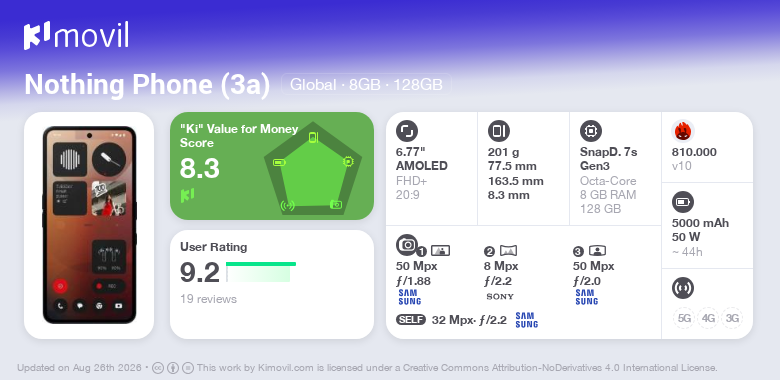
Task: Select the display screen size icon
Action: pyautogui.click(x=407, y=131)
